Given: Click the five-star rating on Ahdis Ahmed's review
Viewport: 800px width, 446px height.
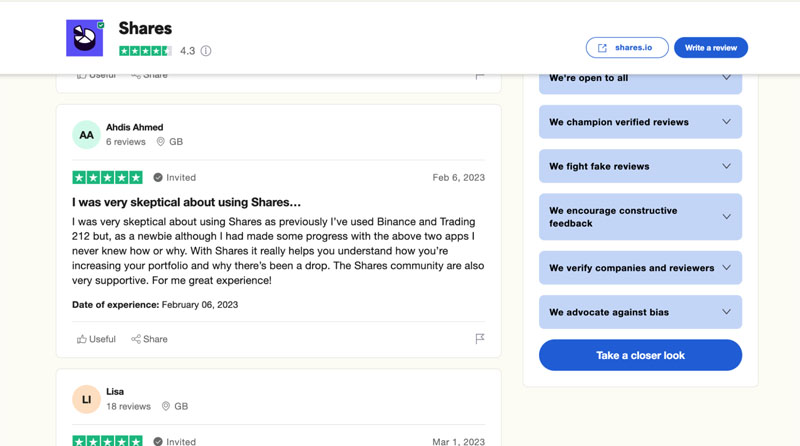Looking at the screenshot, I should (107, 177).
